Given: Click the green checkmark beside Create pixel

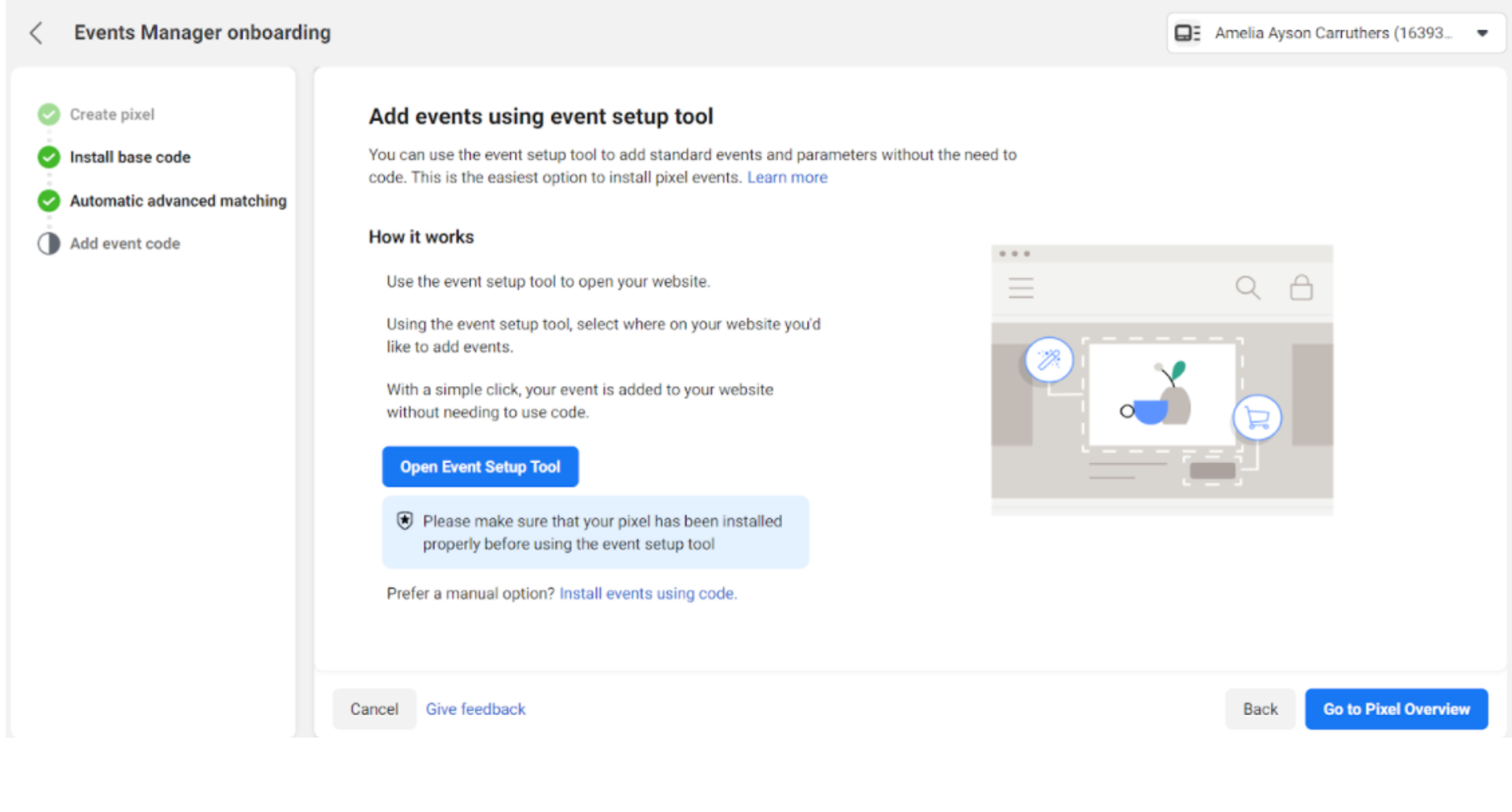Looking at the screenshot, I should coord(49,114).
